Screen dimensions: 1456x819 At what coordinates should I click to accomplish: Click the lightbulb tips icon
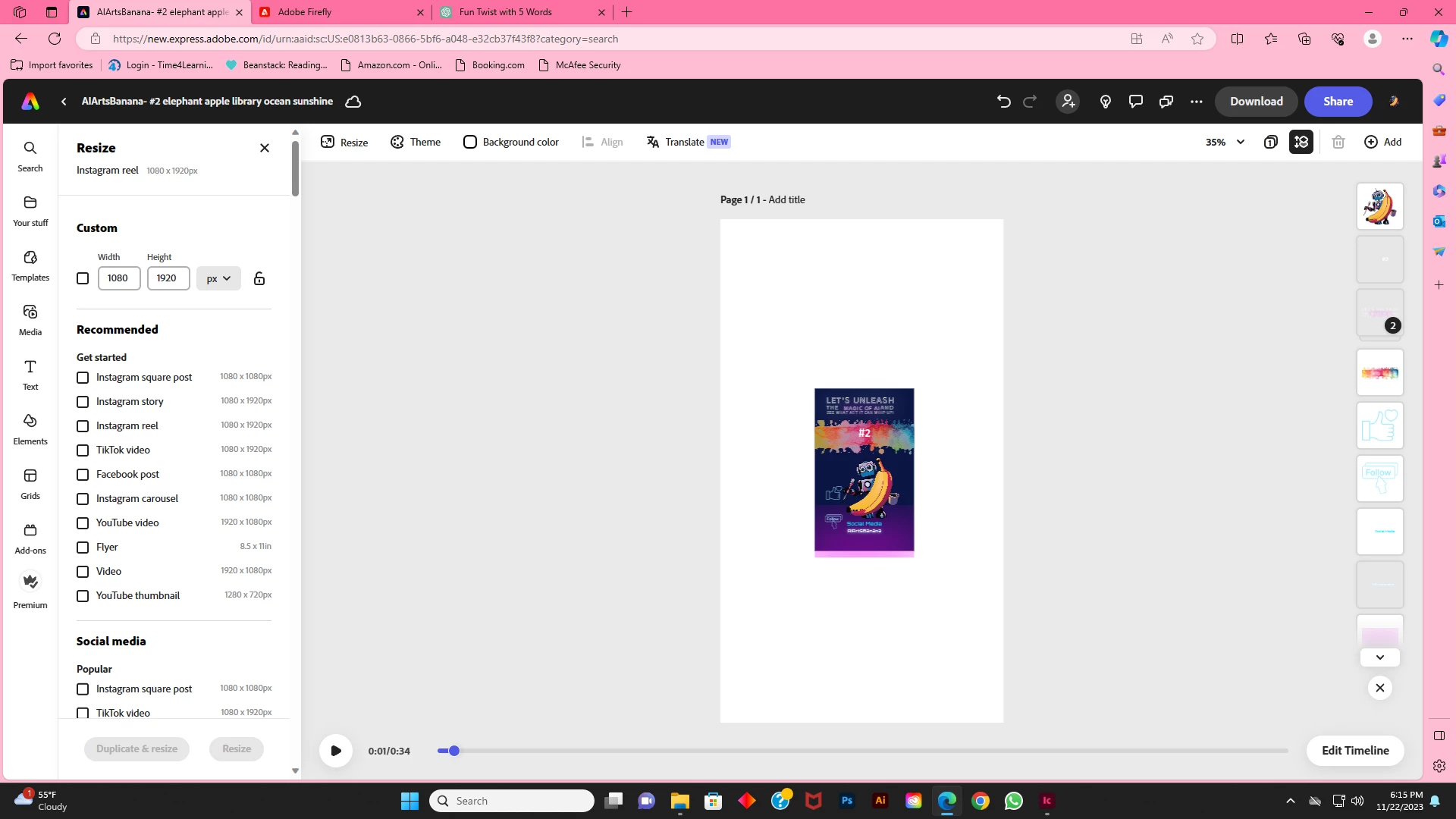point(1105,101)
